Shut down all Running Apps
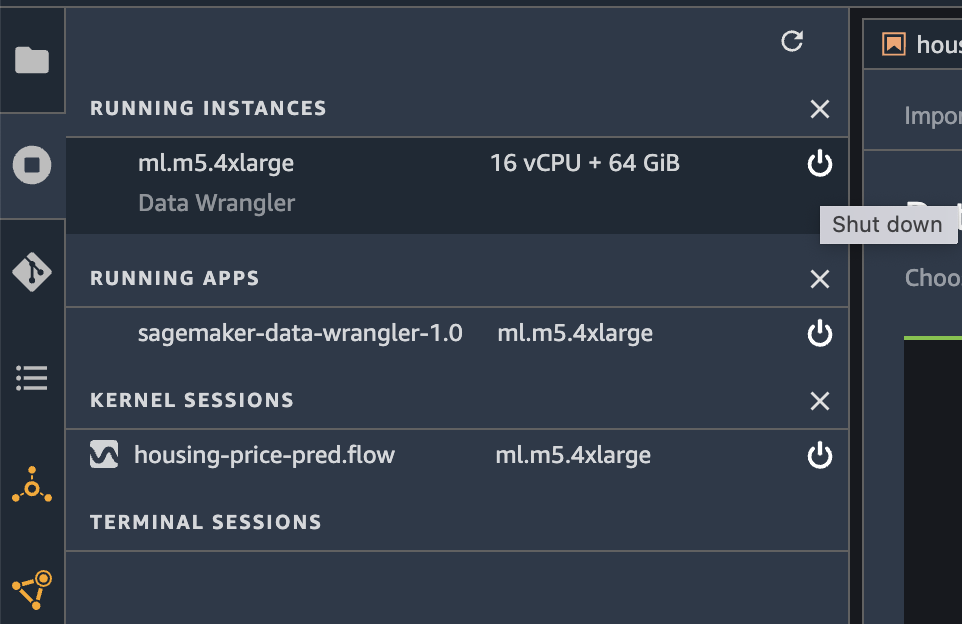 click(x=820, y=279)
